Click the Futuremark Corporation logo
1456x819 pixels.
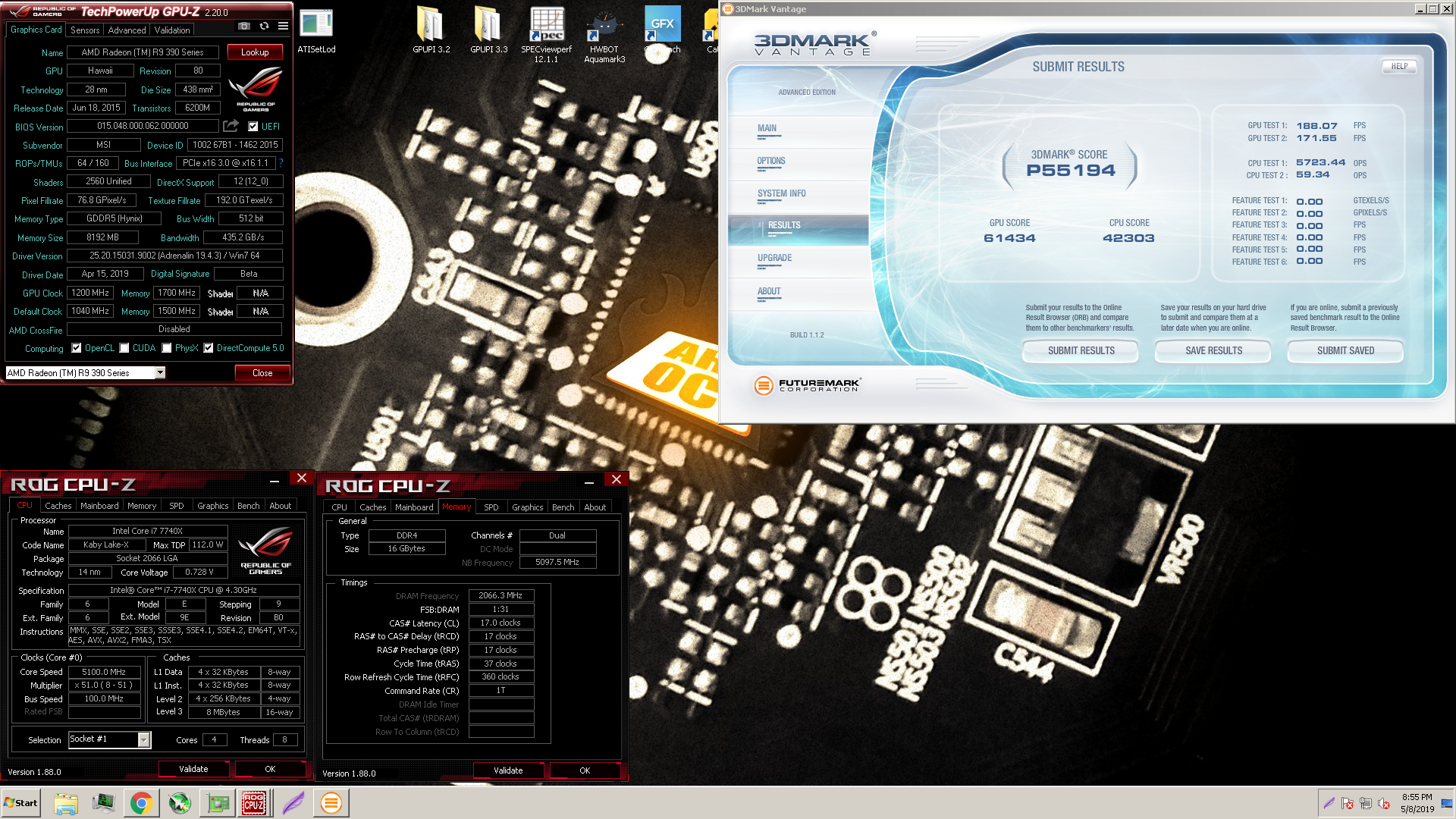pyautogui.click(x=808, y=385)
